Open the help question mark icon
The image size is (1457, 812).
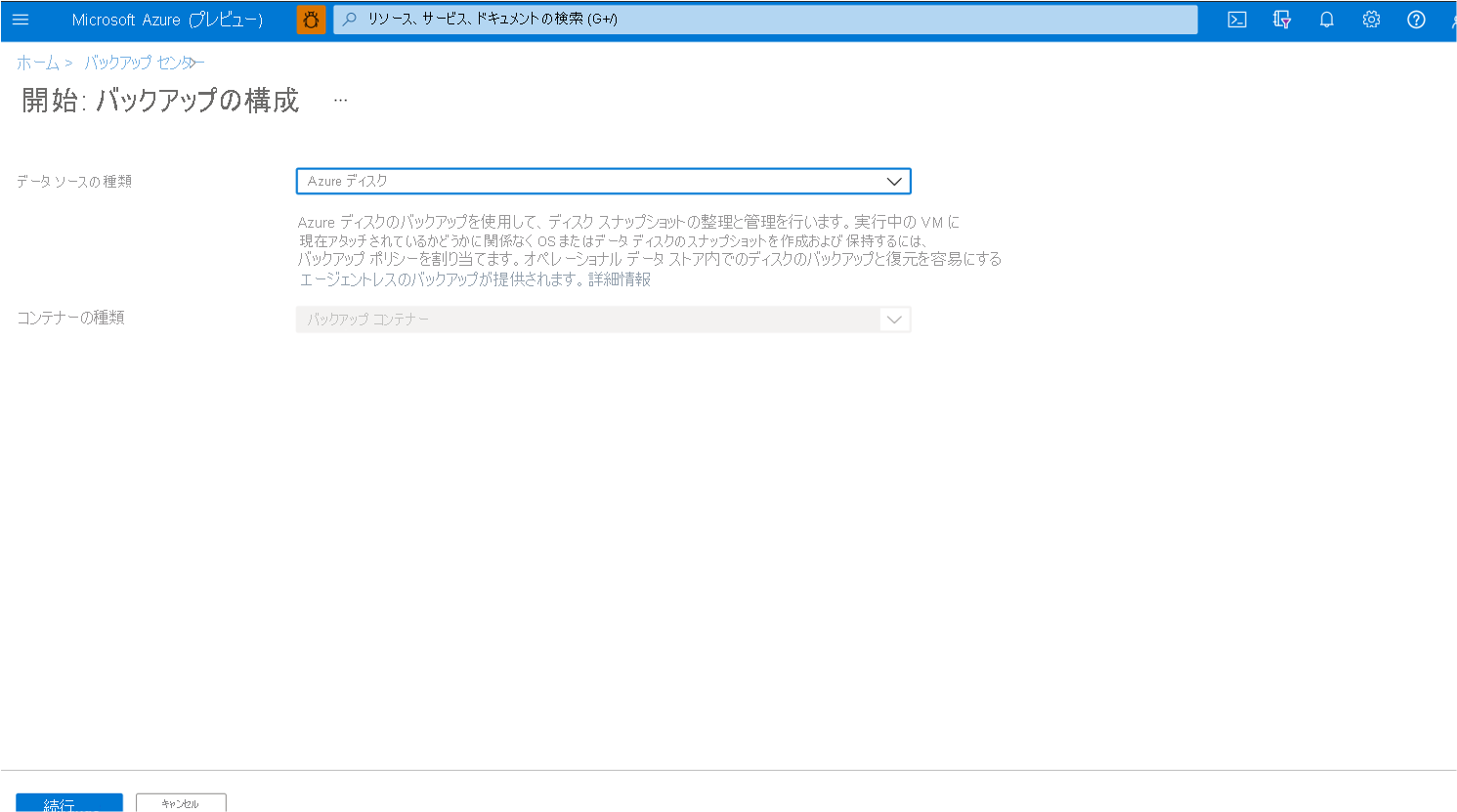click(1416, 20)
